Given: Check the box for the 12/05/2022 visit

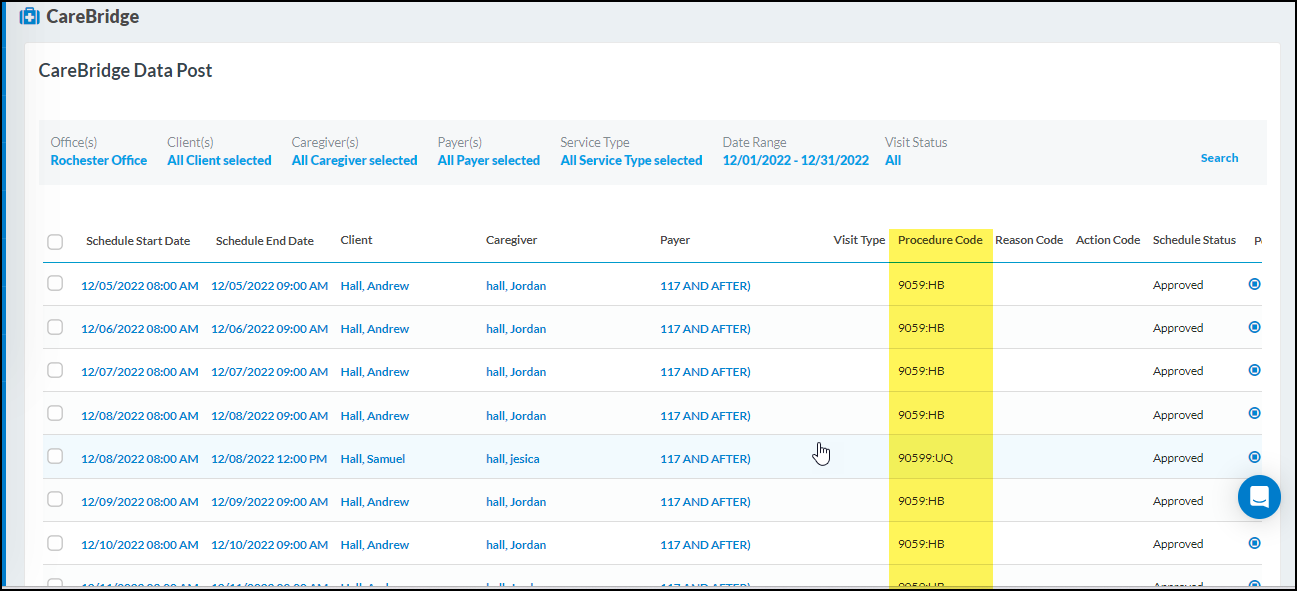Looking at the screenshot, I should [55, 284].
